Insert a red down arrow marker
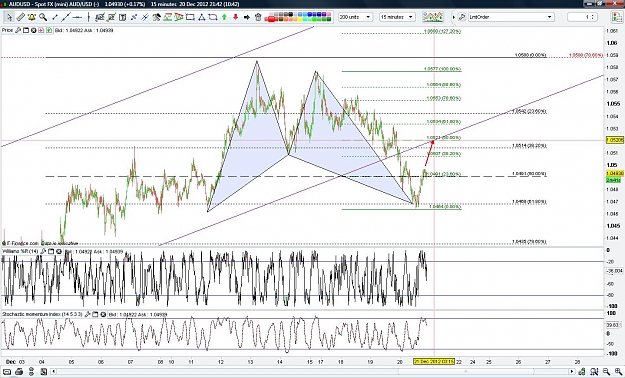 click(x=235, y=17)
